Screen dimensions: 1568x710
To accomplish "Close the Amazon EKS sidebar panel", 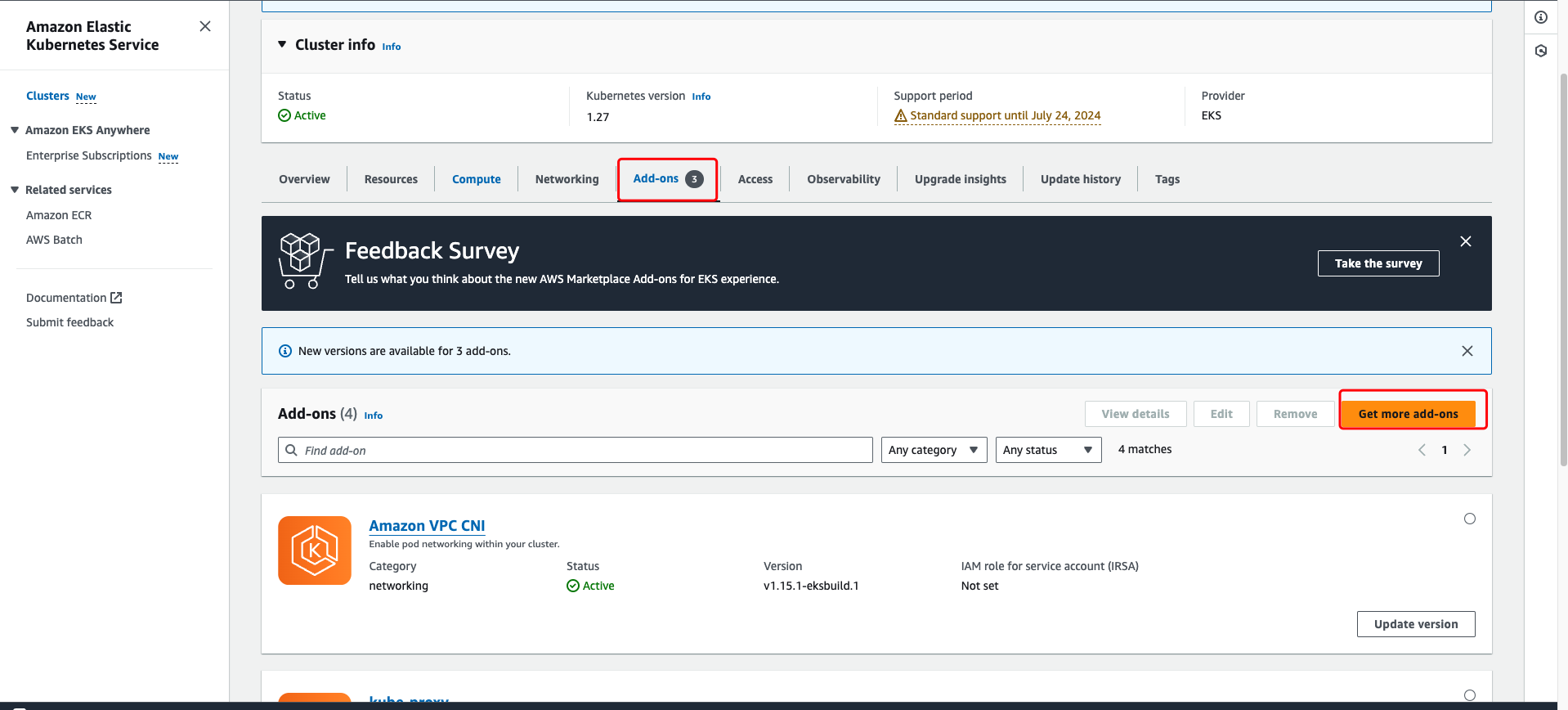I will (x=205, y=26).
